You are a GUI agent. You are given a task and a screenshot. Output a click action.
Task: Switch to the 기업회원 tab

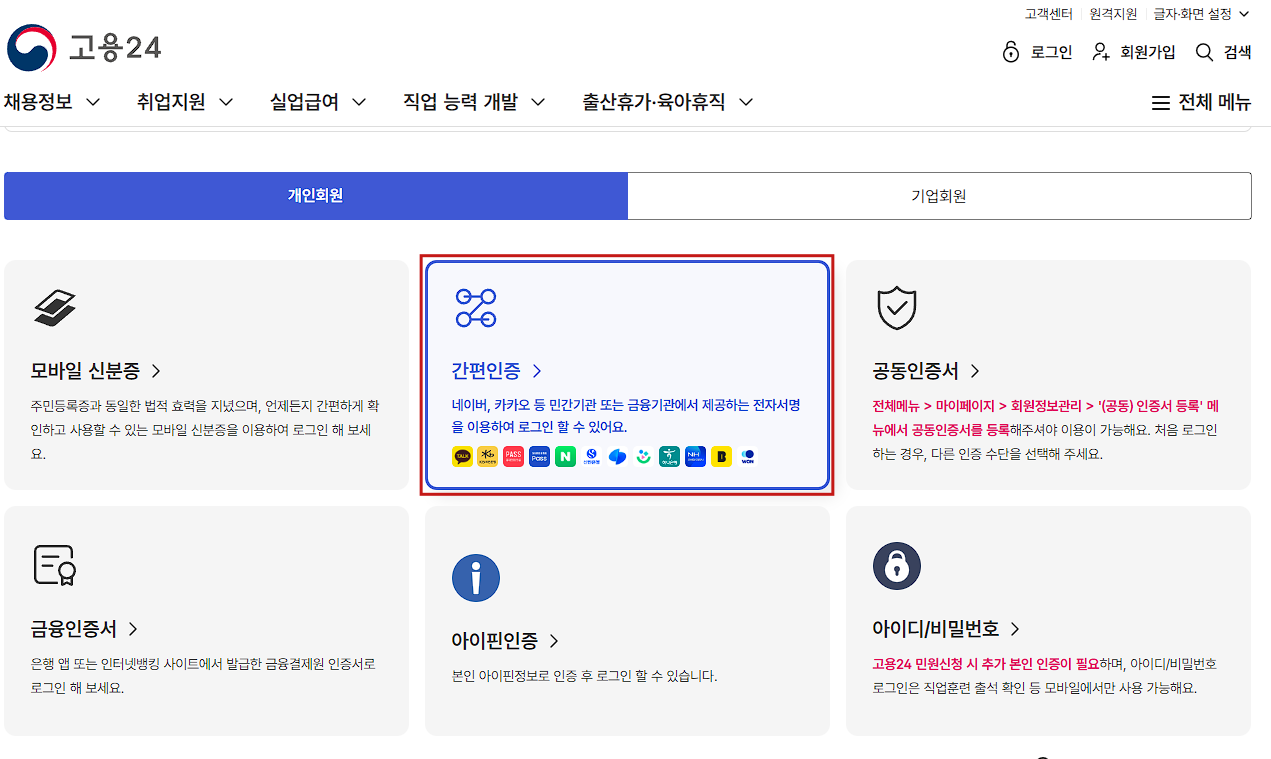(938, 195)
